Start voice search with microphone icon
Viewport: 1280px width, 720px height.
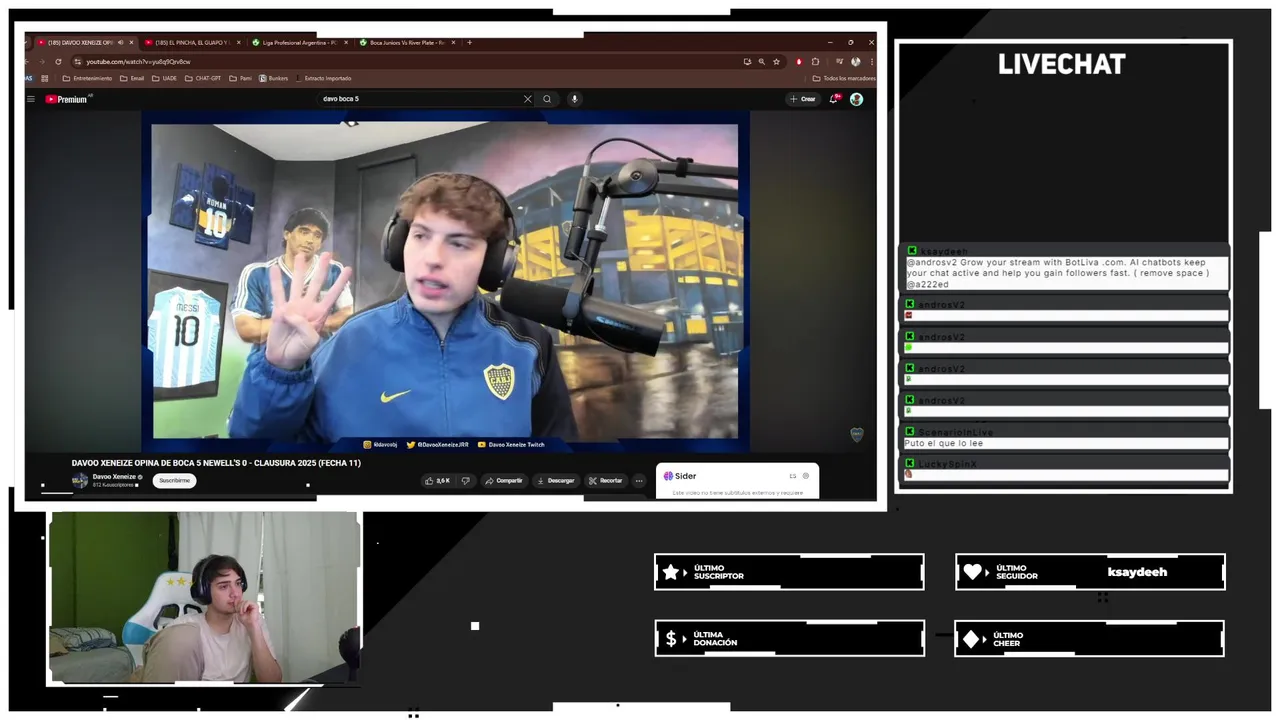point(574,99)
